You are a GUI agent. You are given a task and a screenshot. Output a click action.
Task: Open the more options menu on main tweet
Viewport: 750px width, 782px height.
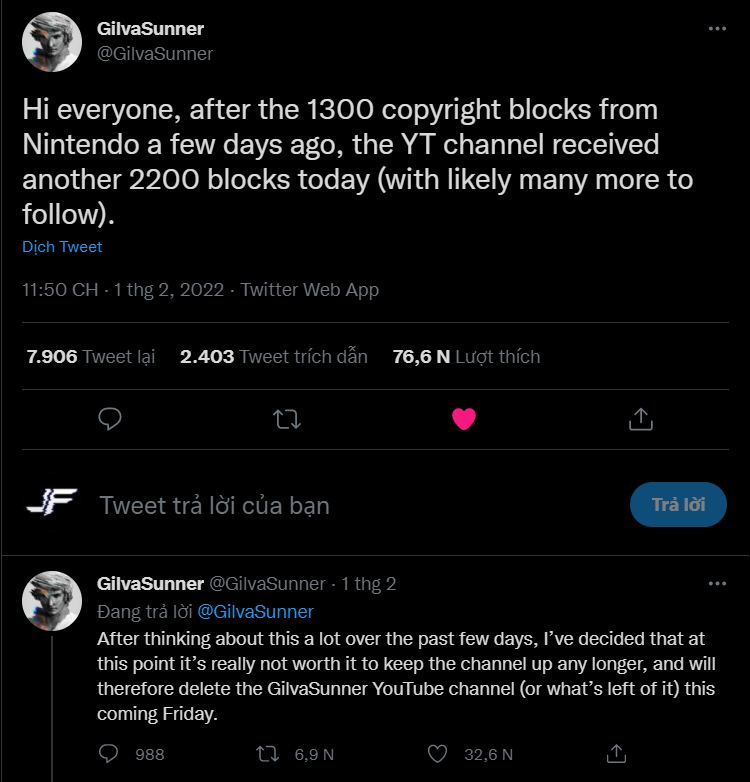717,29
